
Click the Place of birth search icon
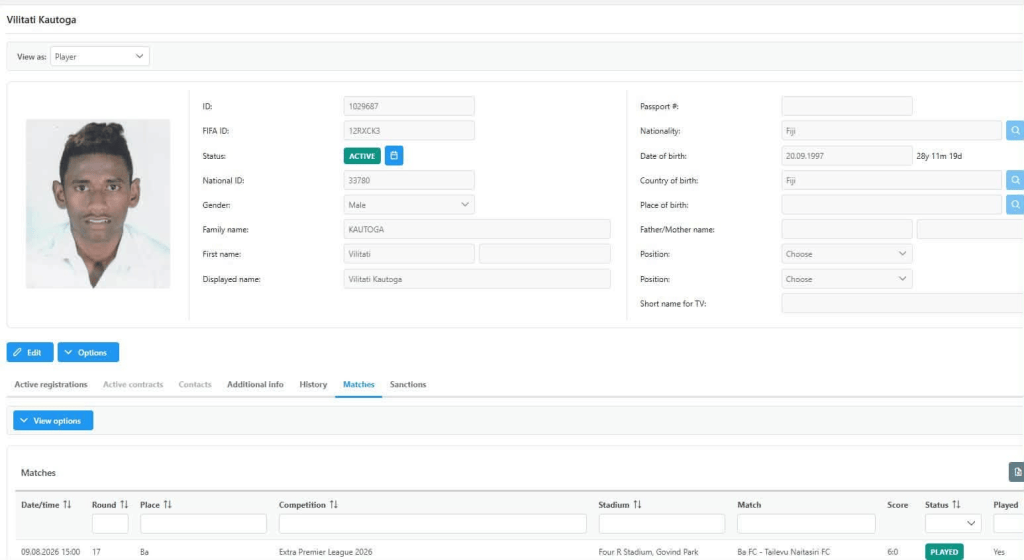tap(1015, 205)
